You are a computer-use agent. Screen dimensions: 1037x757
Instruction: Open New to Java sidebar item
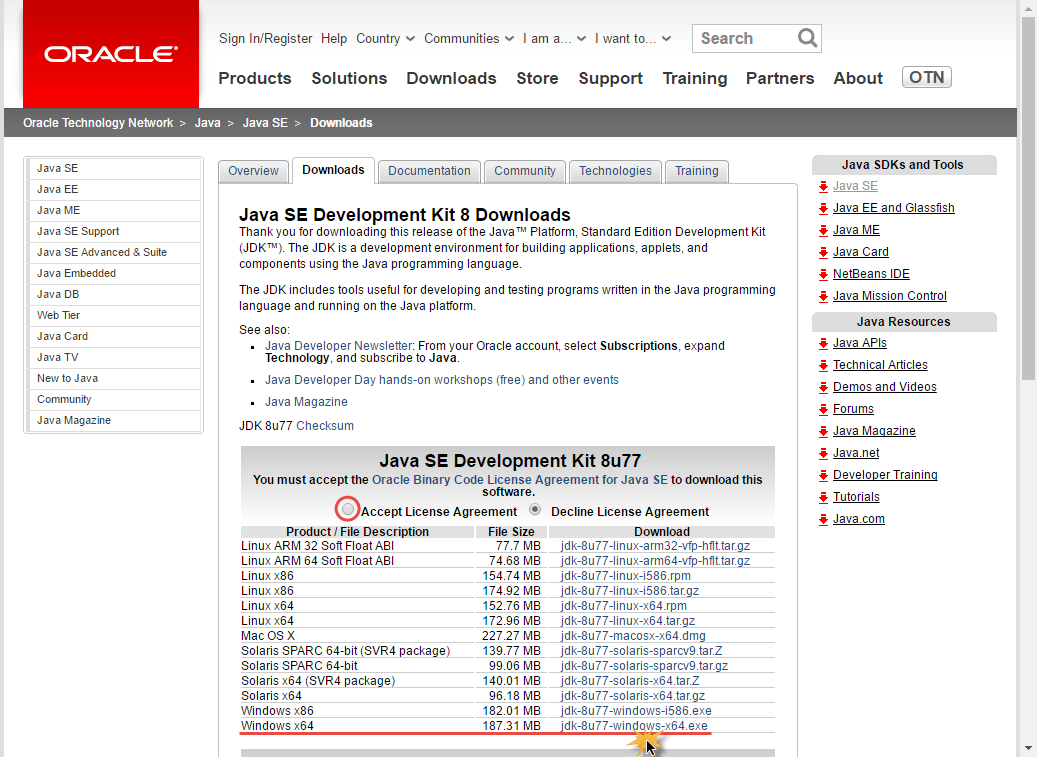point(115,378)
